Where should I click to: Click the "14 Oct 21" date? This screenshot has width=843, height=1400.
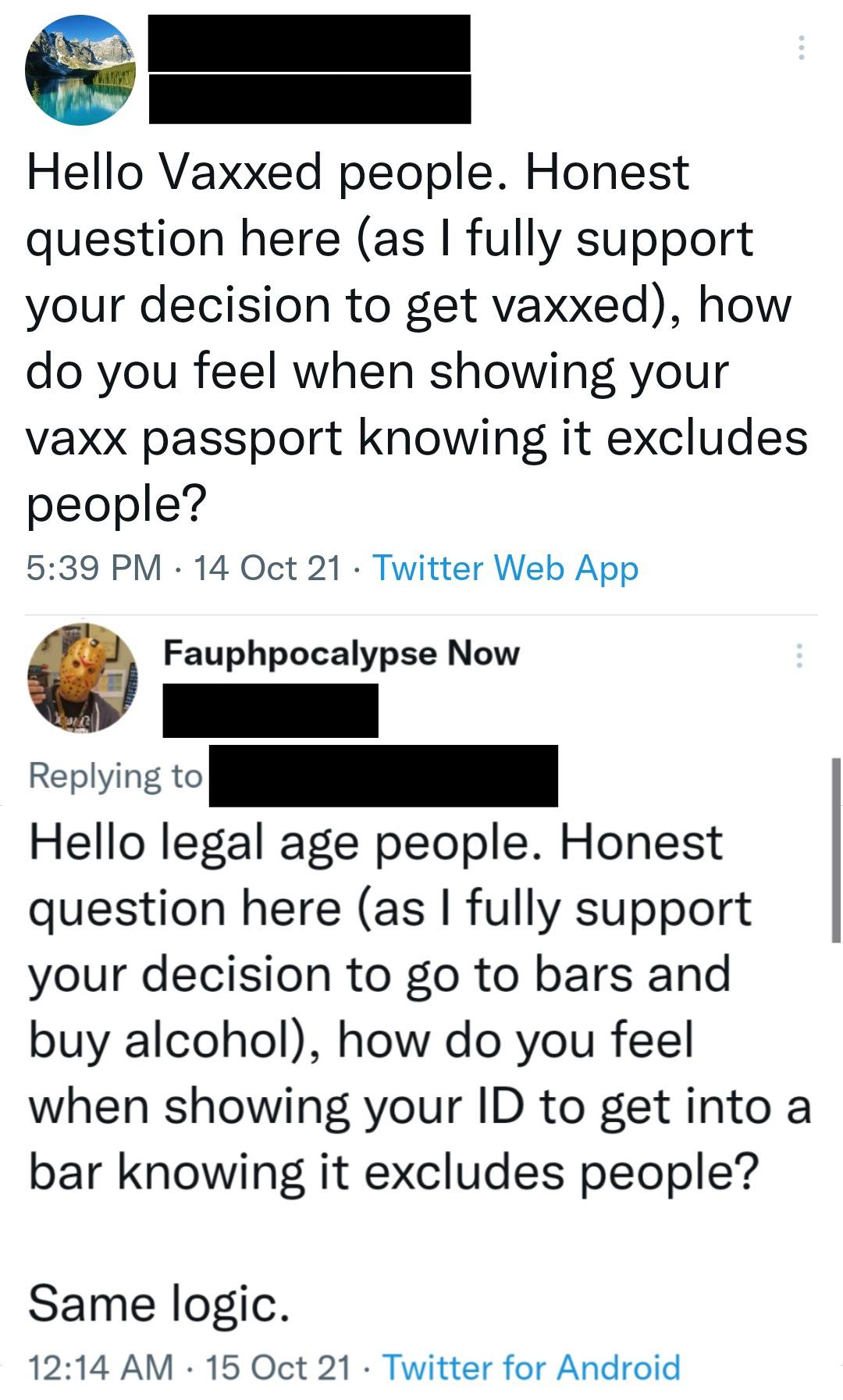(267, 568)
